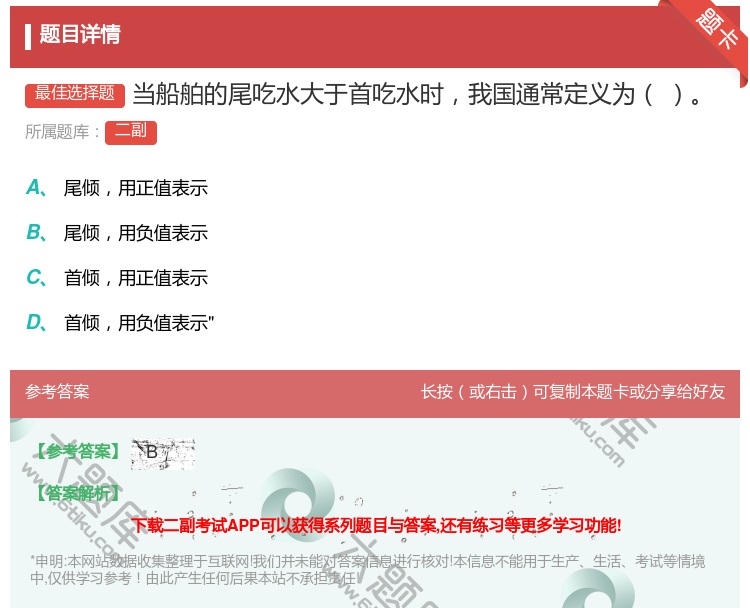Click the 最佳选择题 type badge
Screen dimensions: 750x608
[x=75, y=94]
